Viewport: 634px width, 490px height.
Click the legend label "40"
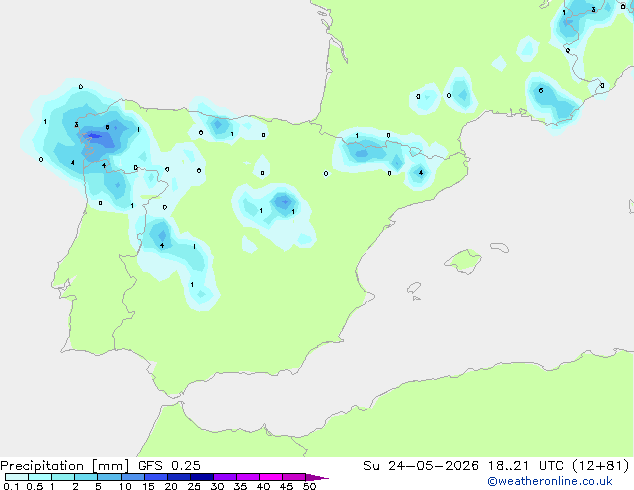coord(263,486)
